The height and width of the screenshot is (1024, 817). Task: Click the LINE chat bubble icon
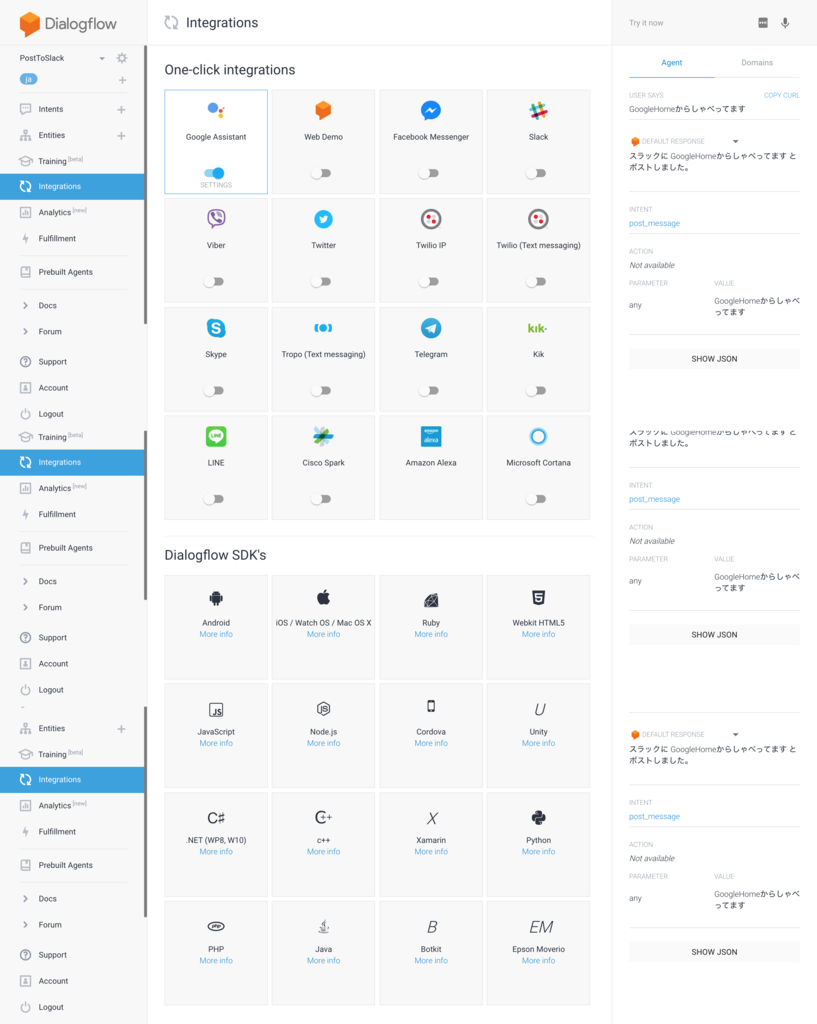pos(216,436)
